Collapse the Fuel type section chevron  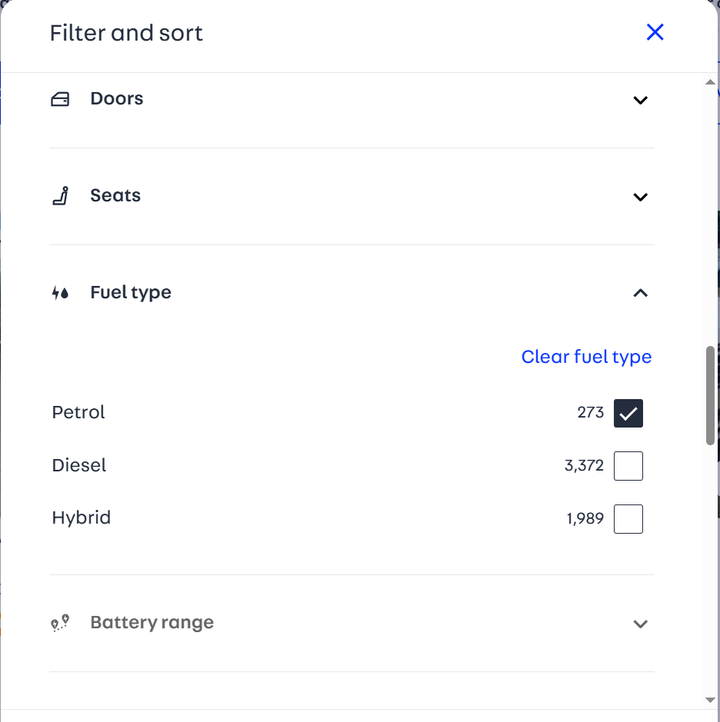tap(641, 293)
